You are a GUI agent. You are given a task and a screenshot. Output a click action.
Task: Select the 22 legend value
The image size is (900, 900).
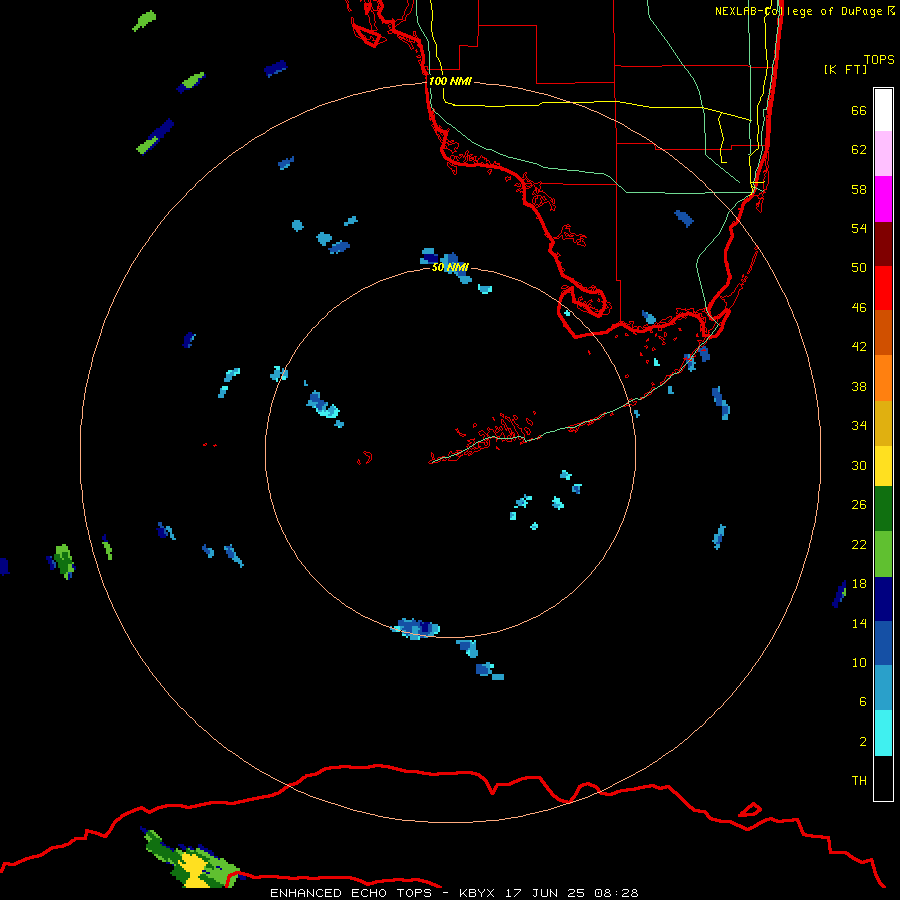[859, 544]
